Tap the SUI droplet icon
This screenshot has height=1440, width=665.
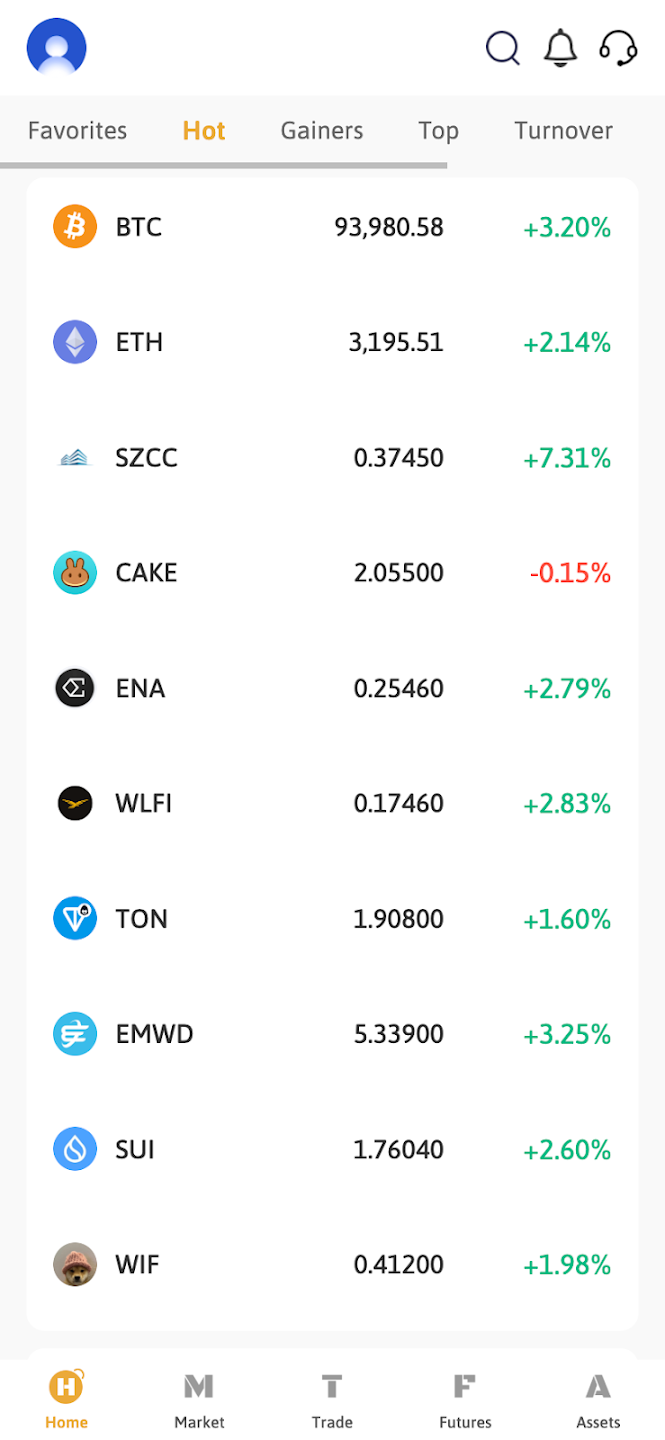(x=75, y=1149)
